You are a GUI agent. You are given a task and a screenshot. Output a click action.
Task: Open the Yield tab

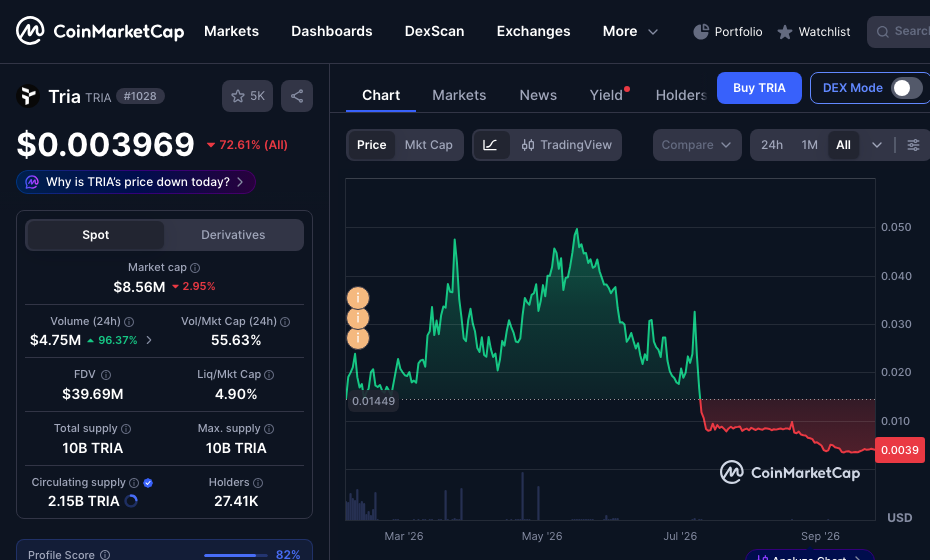606,95
